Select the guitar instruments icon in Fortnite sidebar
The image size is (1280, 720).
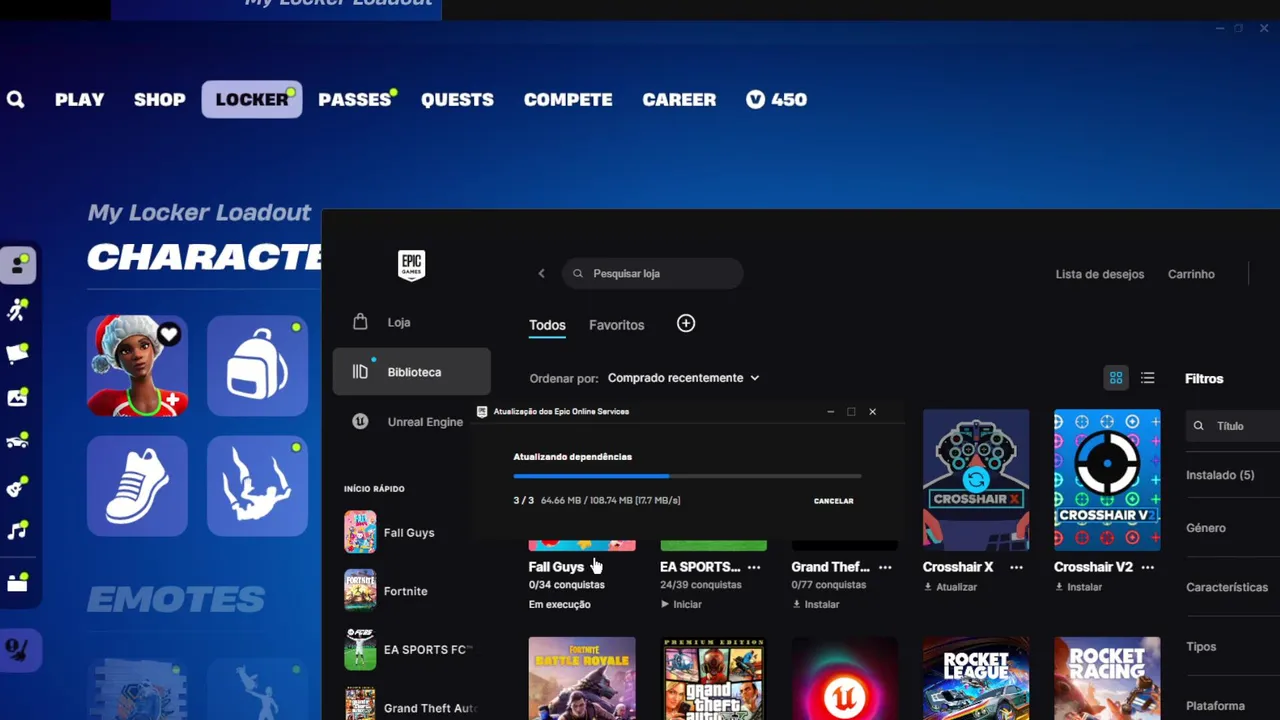click(18, 487)
